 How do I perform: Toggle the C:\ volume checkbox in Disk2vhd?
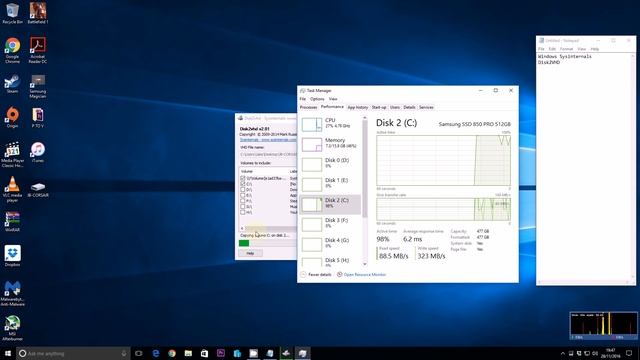(x=243, y=184)
